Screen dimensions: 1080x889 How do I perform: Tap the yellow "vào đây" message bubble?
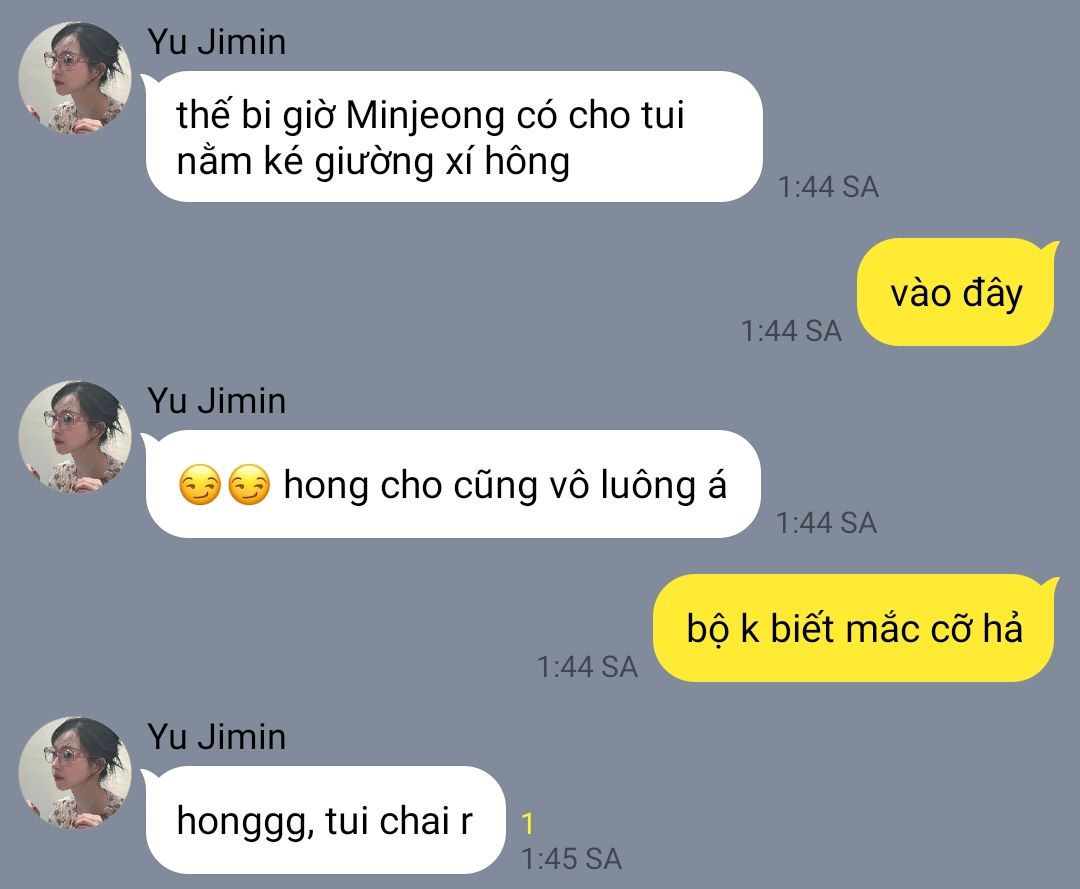956,292
